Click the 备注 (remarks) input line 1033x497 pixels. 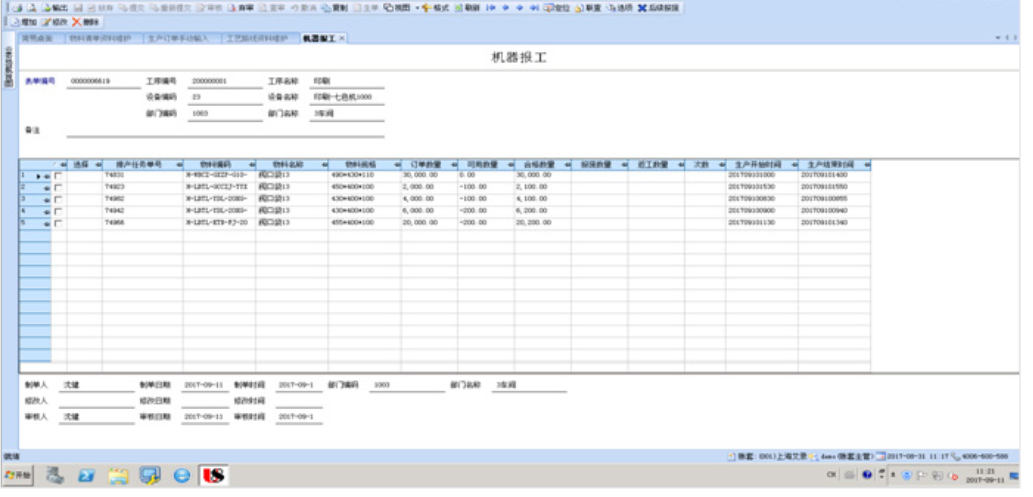(225, 131)
